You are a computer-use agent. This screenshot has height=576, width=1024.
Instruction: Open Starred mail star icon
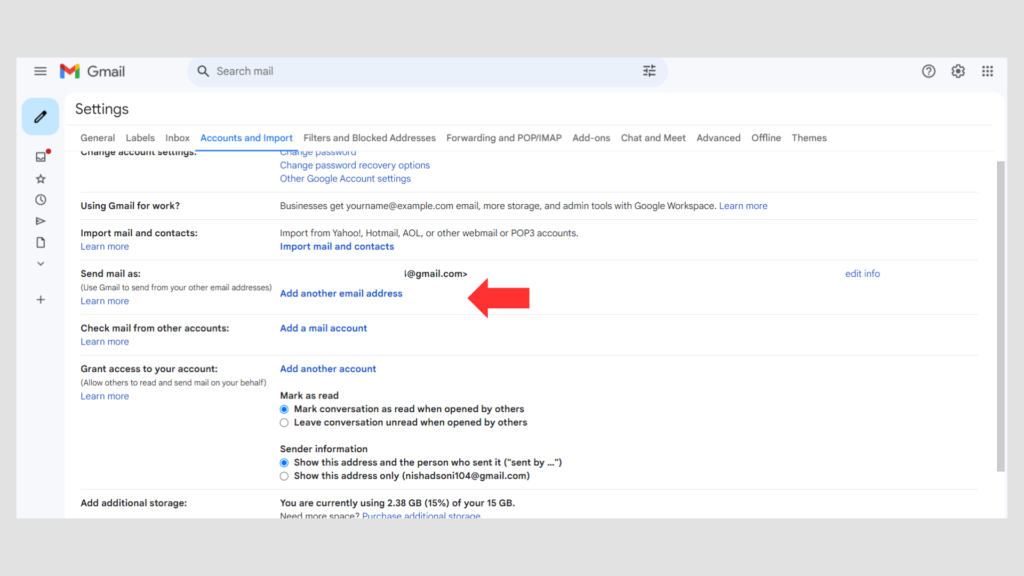pos(40,179)
